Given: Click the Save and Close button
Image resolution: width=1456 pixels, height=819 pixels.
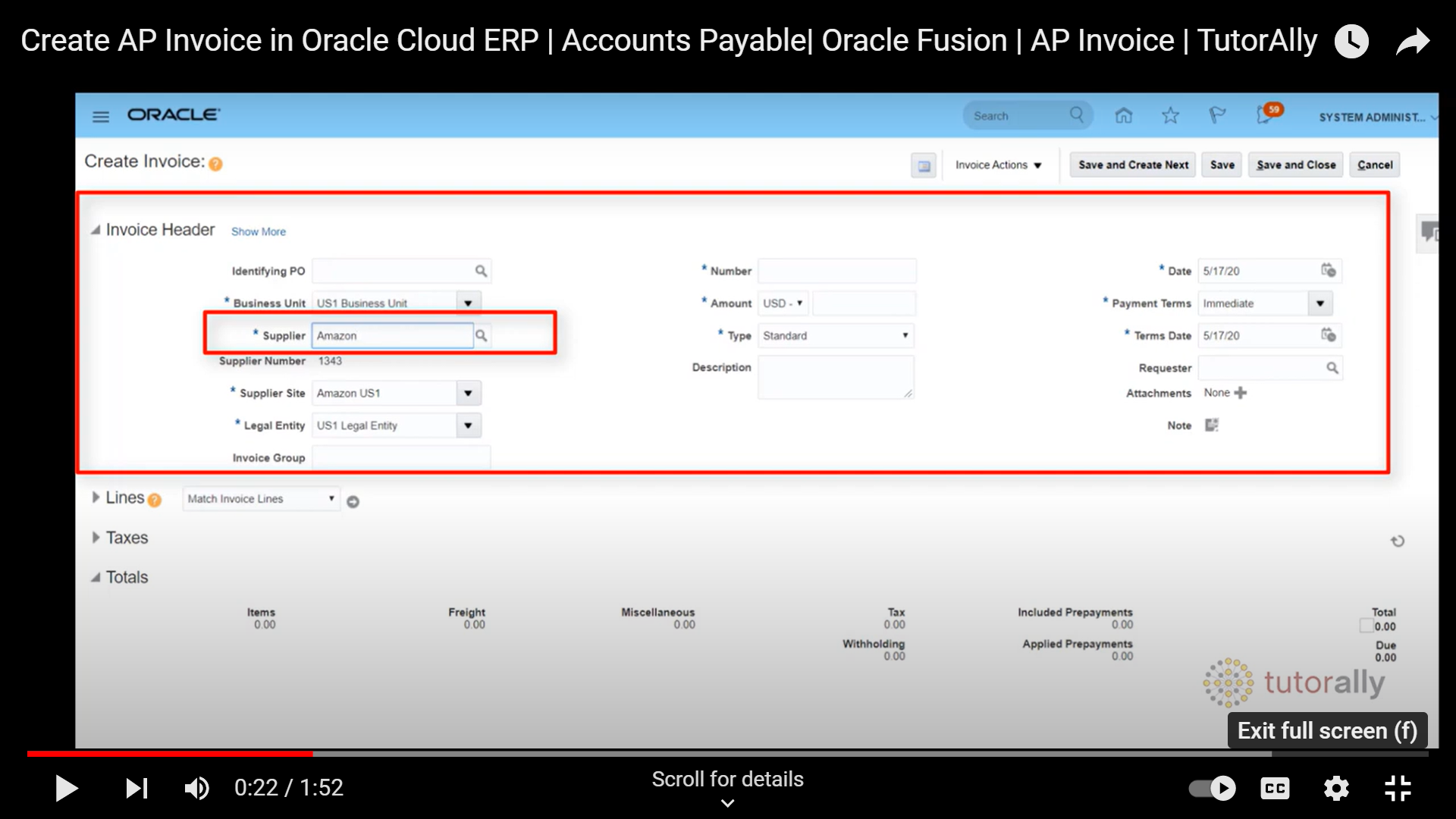Looking at the screenshot, I should pyautogui.click(x=1295, y=165).
